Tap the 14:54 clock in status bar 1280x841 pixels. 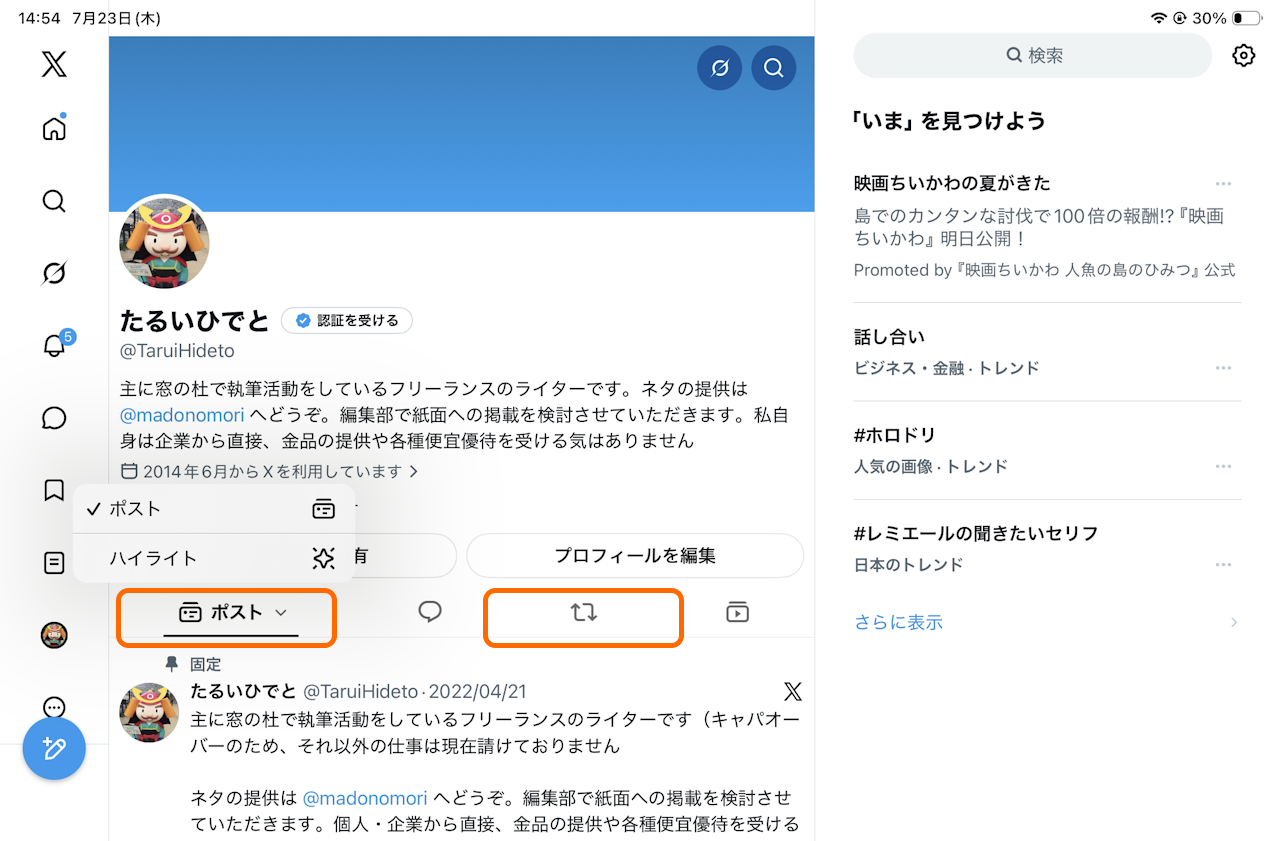(39, 18)
